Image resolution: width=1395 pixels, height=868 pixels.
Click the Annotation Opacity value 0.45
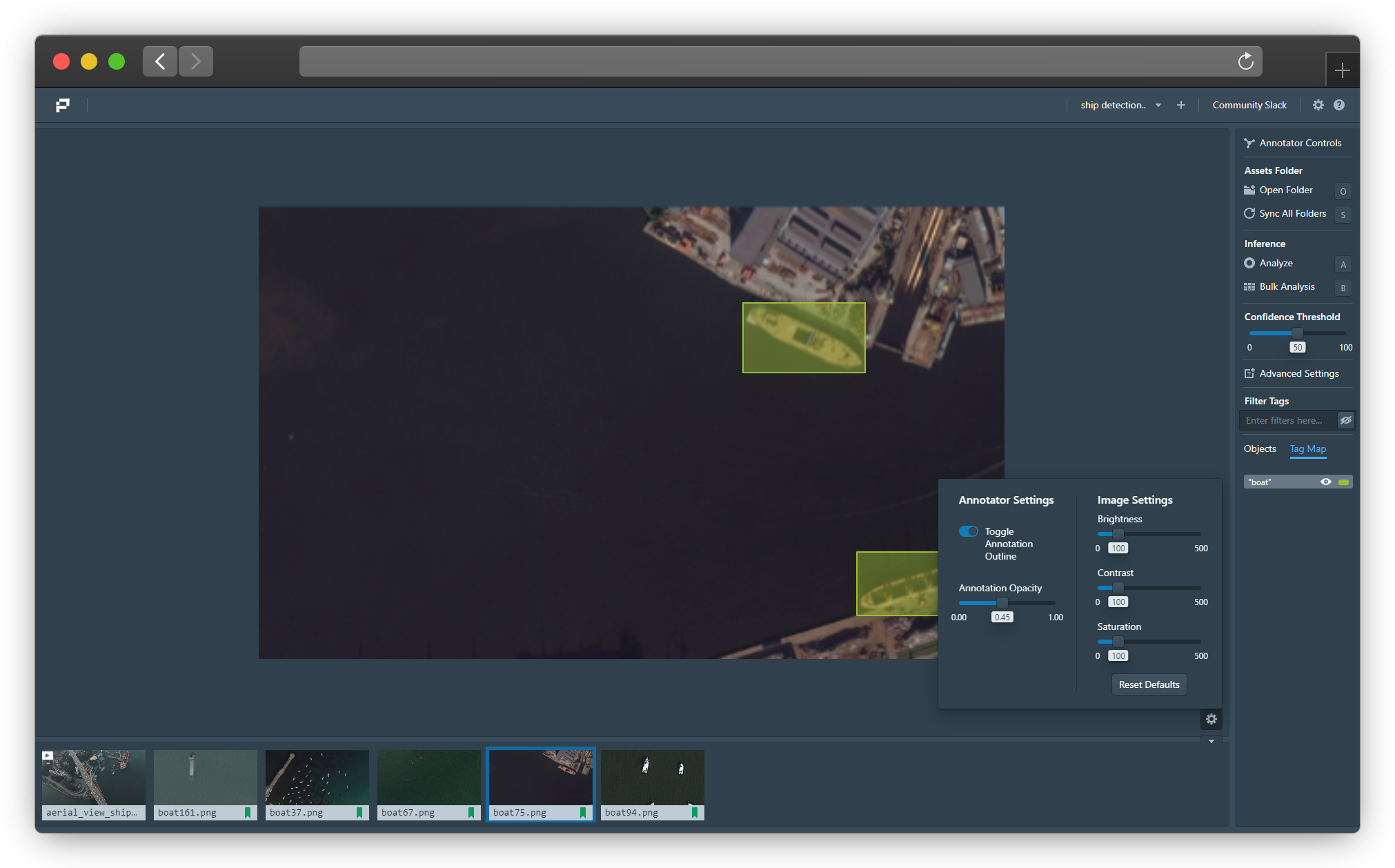tap(1002, 617)
